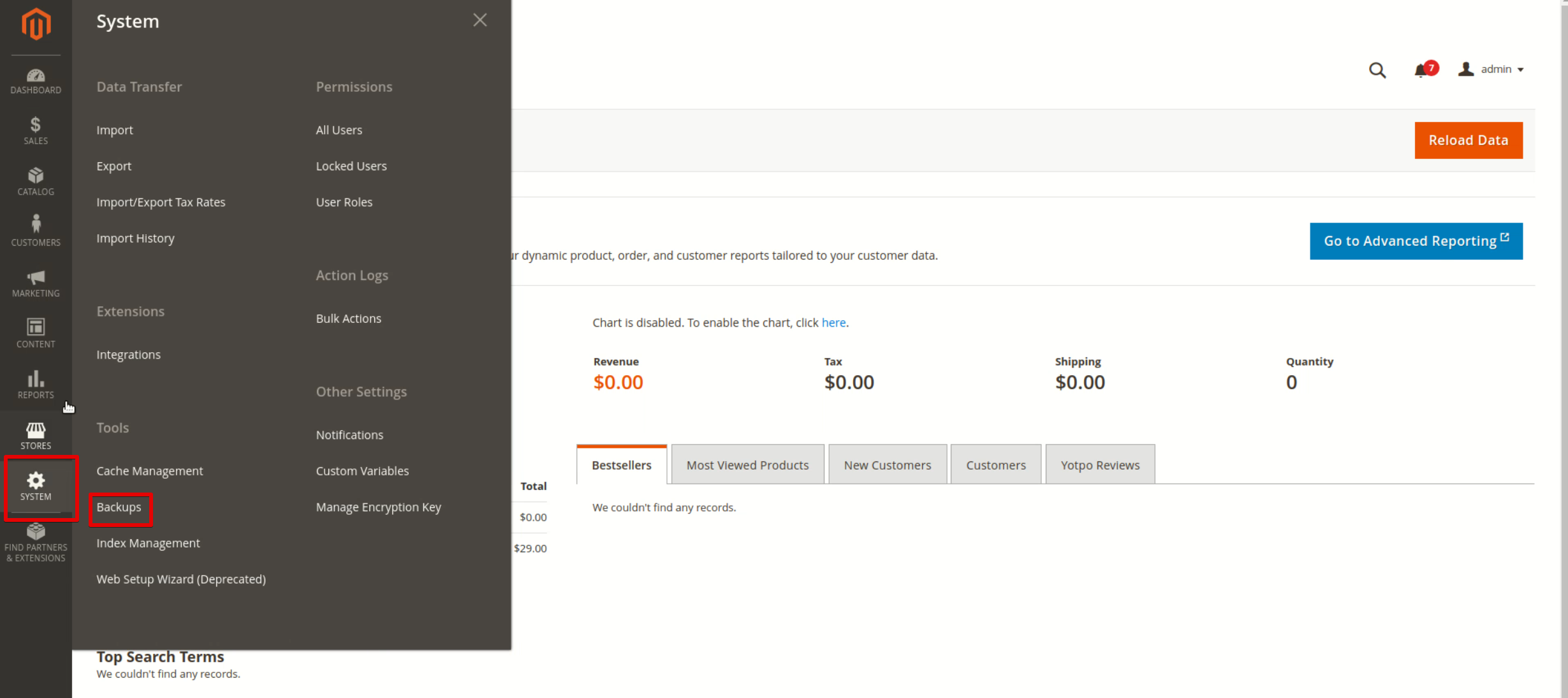
Task: Click the Top Search Terms heading
Action: (x=160, y=657)
